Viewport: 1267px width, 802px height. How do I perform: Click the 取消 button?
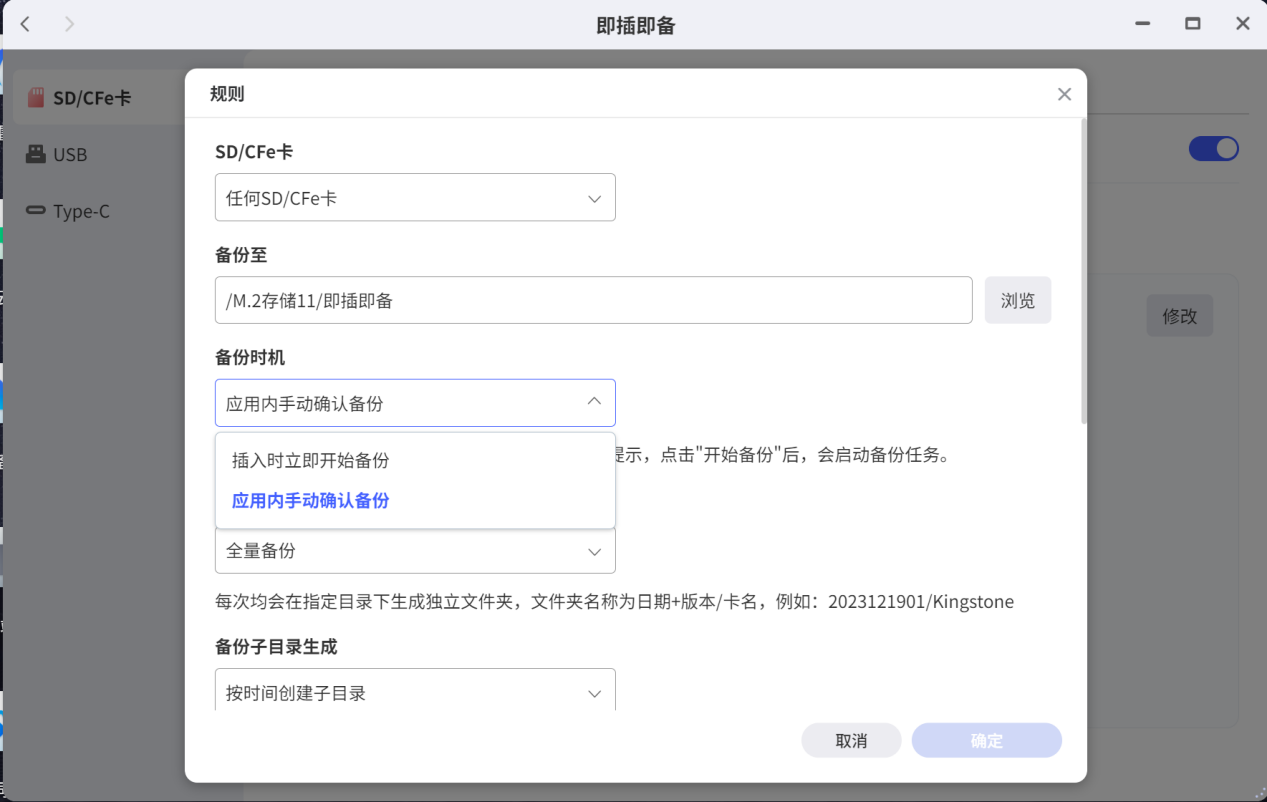[851, 741]
